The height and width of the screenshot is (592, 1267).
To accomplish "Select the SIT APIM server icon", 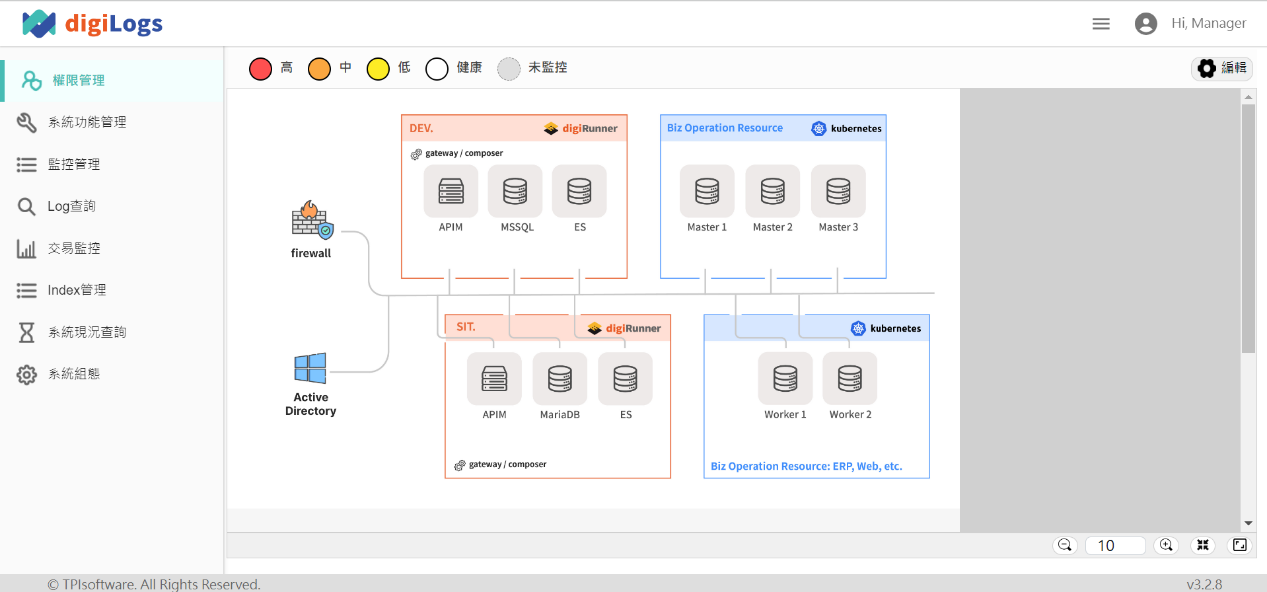I will 494,379.
